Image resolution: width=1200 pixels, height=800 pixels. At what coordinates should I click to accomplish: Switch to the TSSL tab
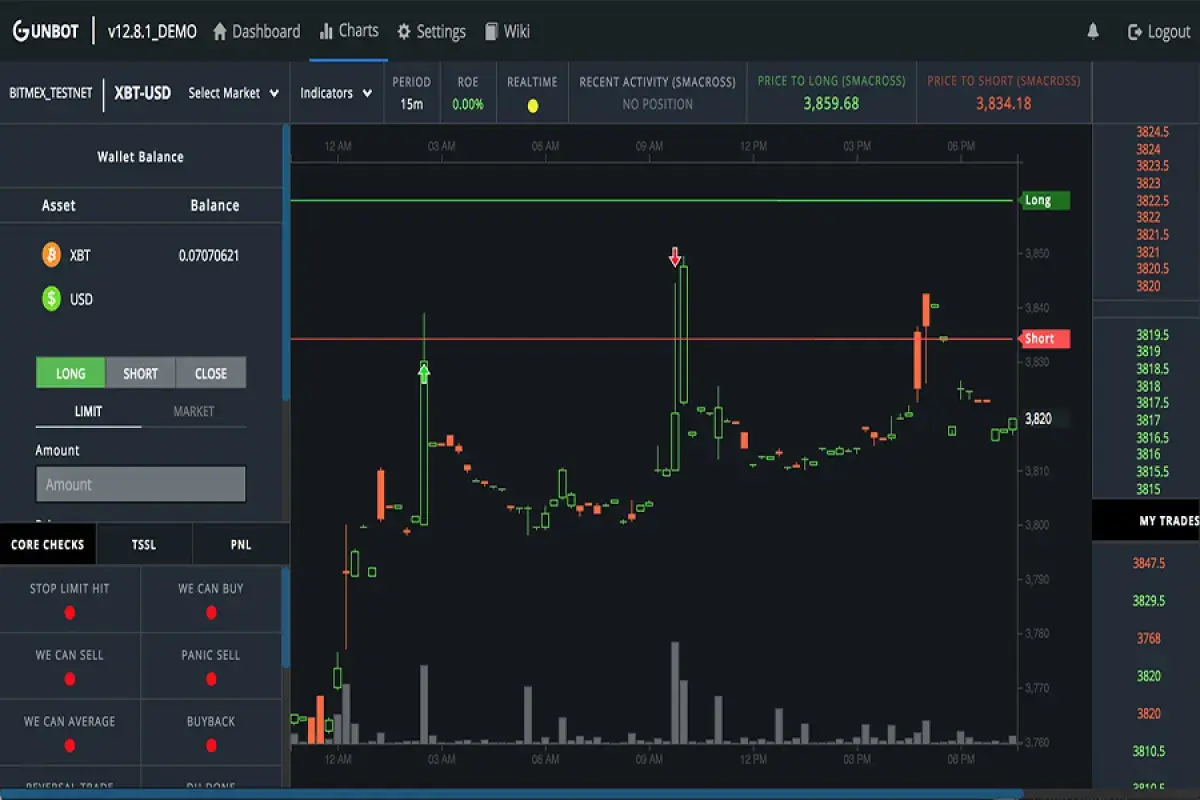pos(143,544)
